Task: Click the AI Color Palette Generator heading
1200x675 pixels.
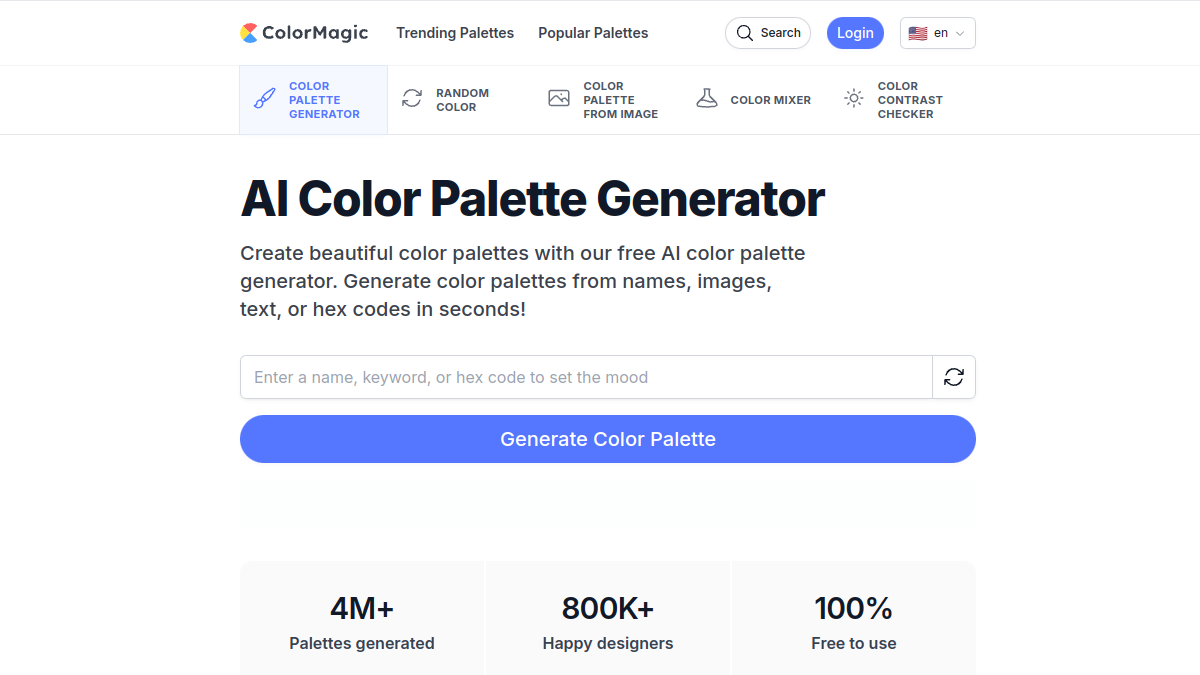Action: click(x=532, y=199)
